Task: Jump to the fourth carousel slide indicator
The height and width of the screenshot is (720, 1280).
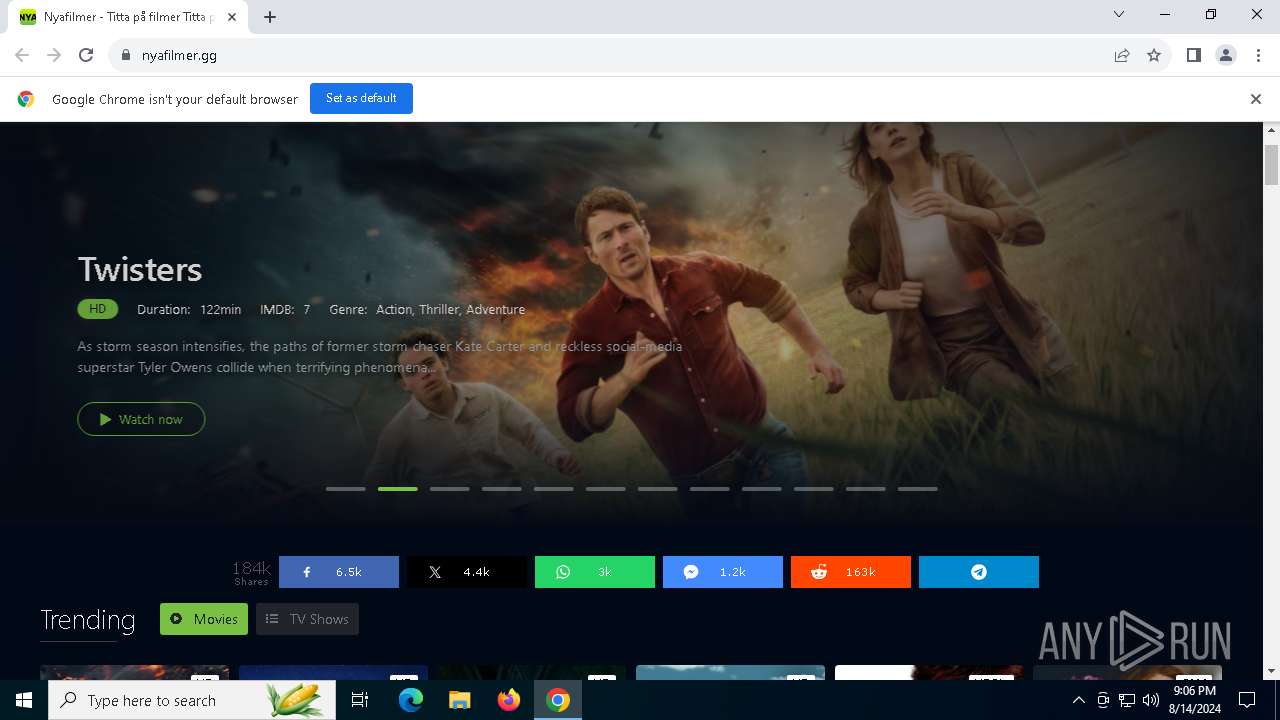Action: (502, 489)
